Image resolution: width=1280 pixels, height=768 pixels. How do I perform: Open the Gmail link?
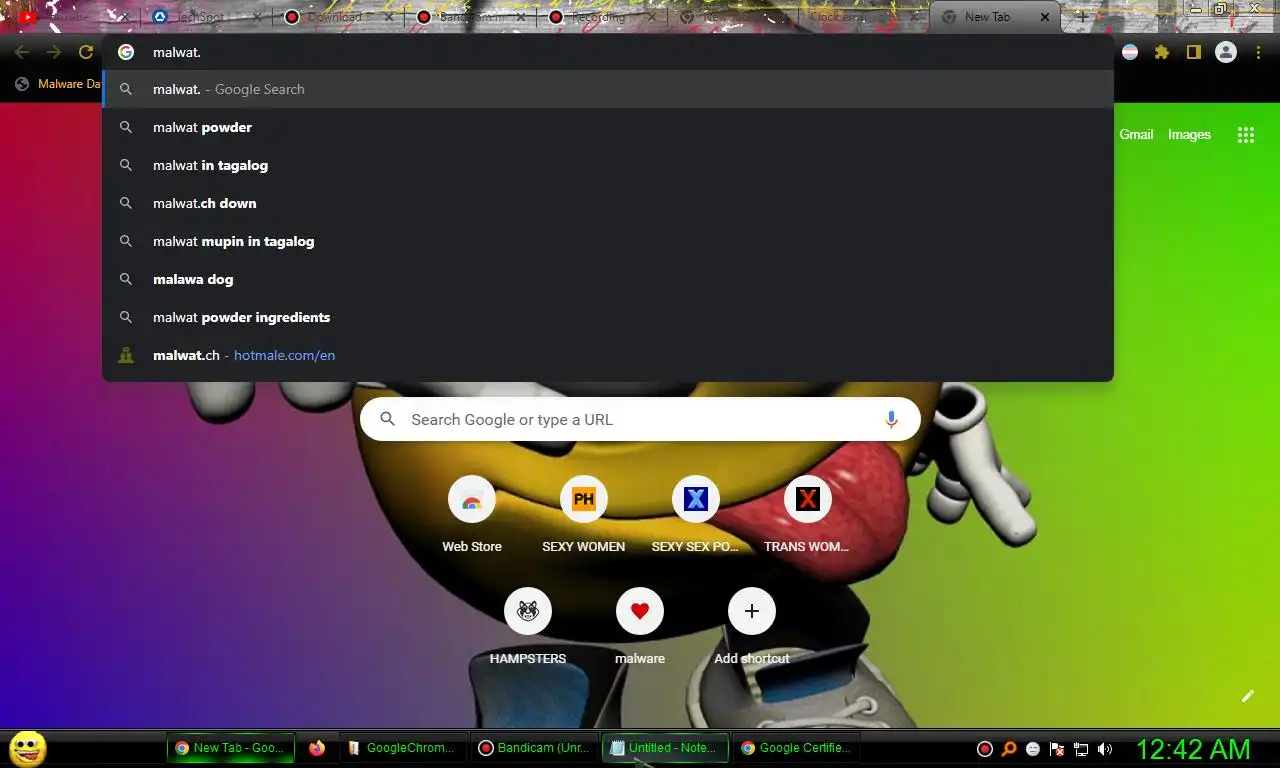click(x=1136, y=134)
